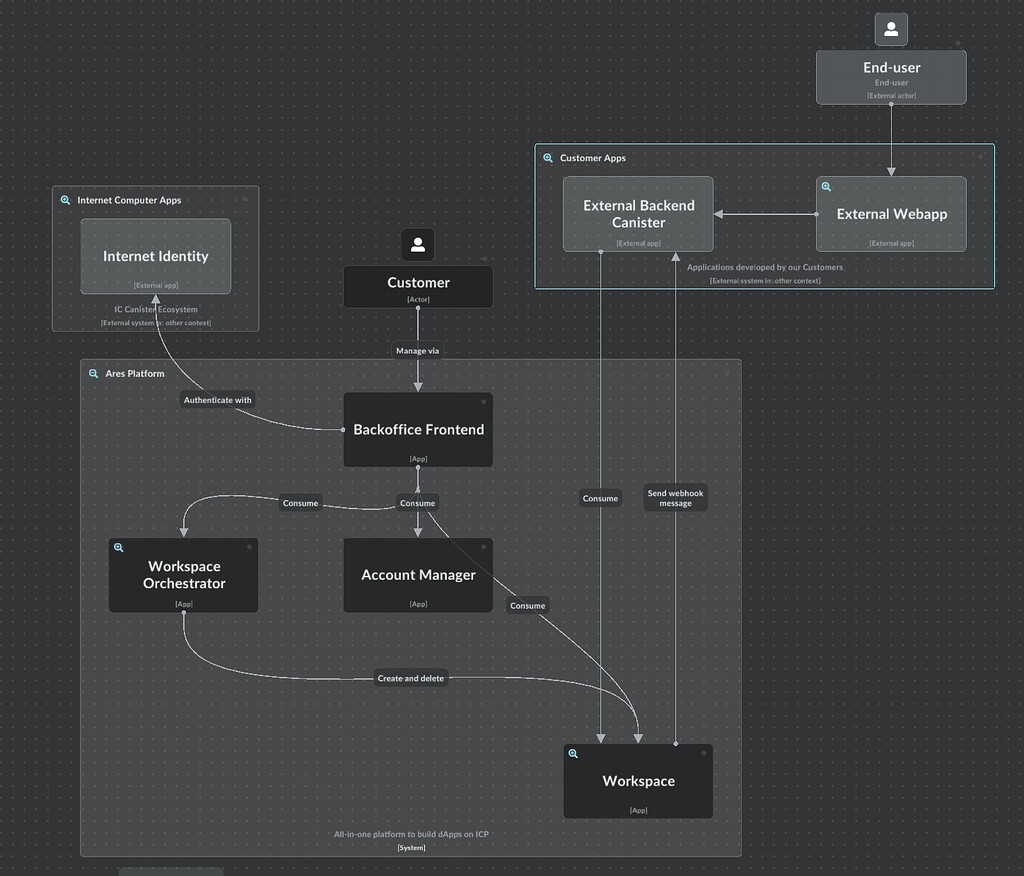Click the 'Manage via' relationship label
Screen dimensions: 1024x876
pos(417,351)
